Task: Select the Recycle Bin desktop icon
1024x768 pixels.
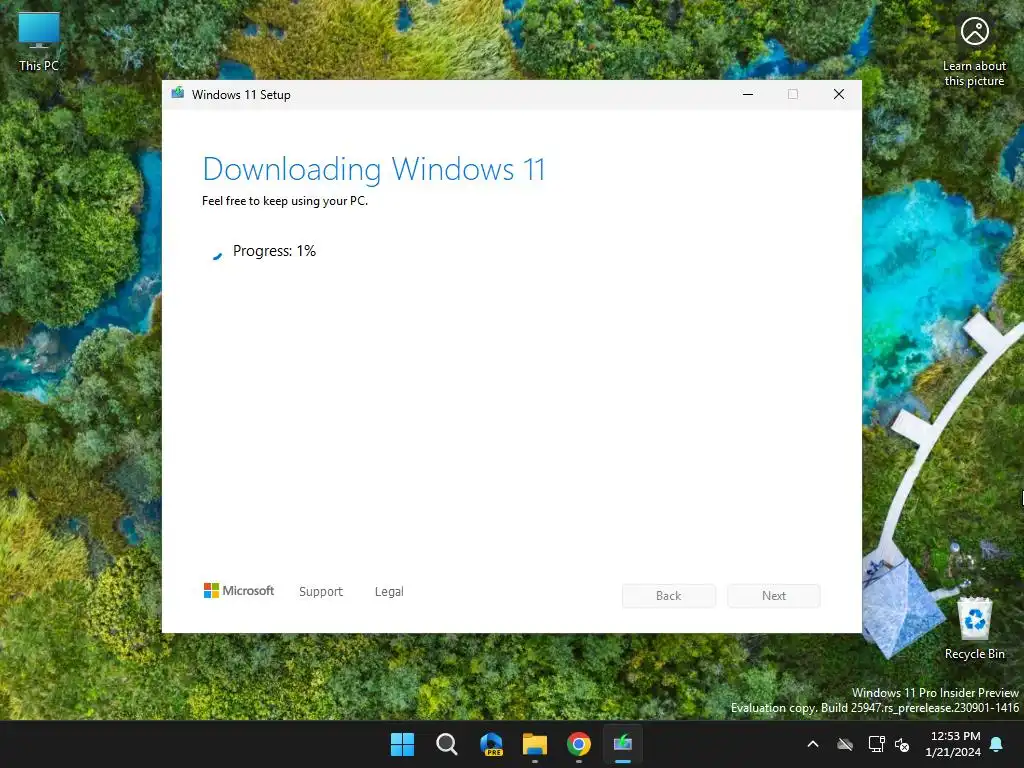Action: (974, 628)
